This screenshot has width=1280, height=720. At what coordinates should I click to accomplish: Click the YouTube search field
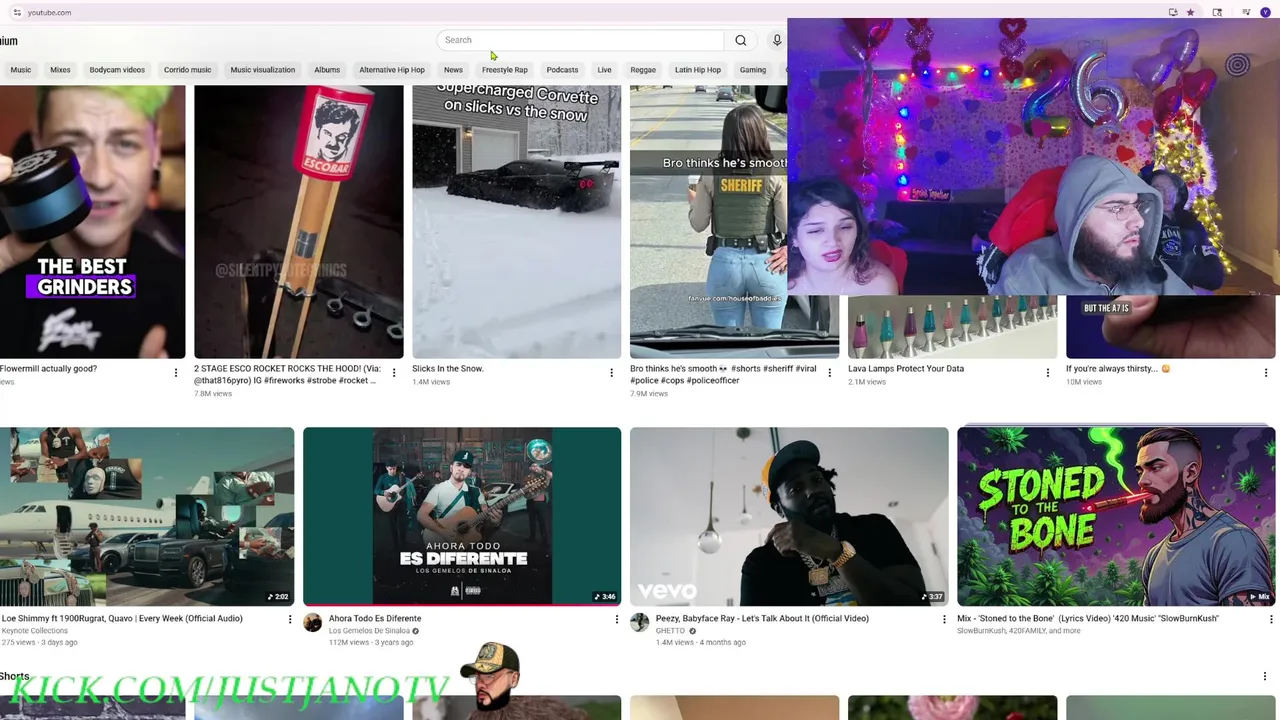(581, 40)
